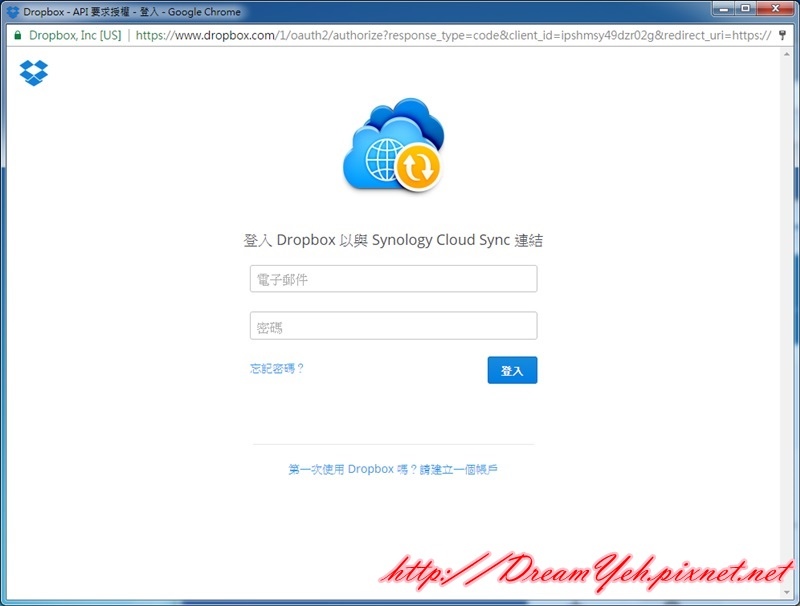Click the blue 登入 sign-in button

pyautogui.click(x=512, y=370)
